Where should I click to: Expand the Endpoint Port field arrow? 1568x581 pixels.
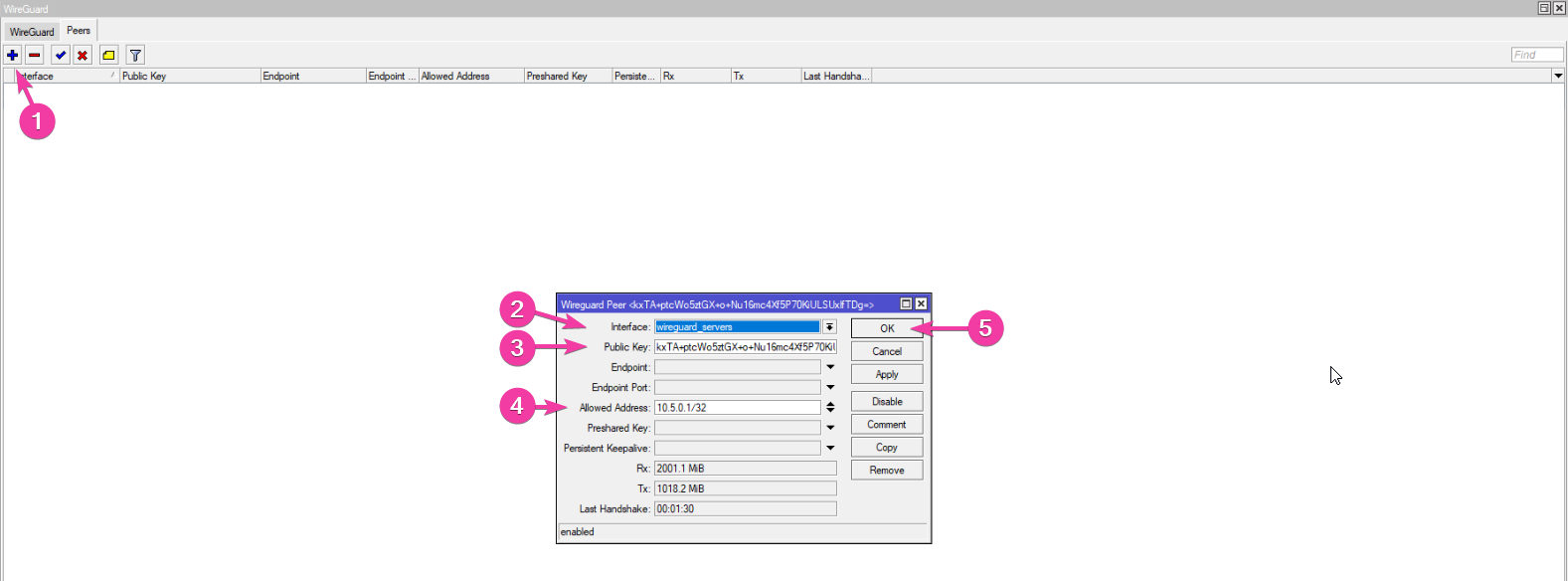[x=830, y=387]
